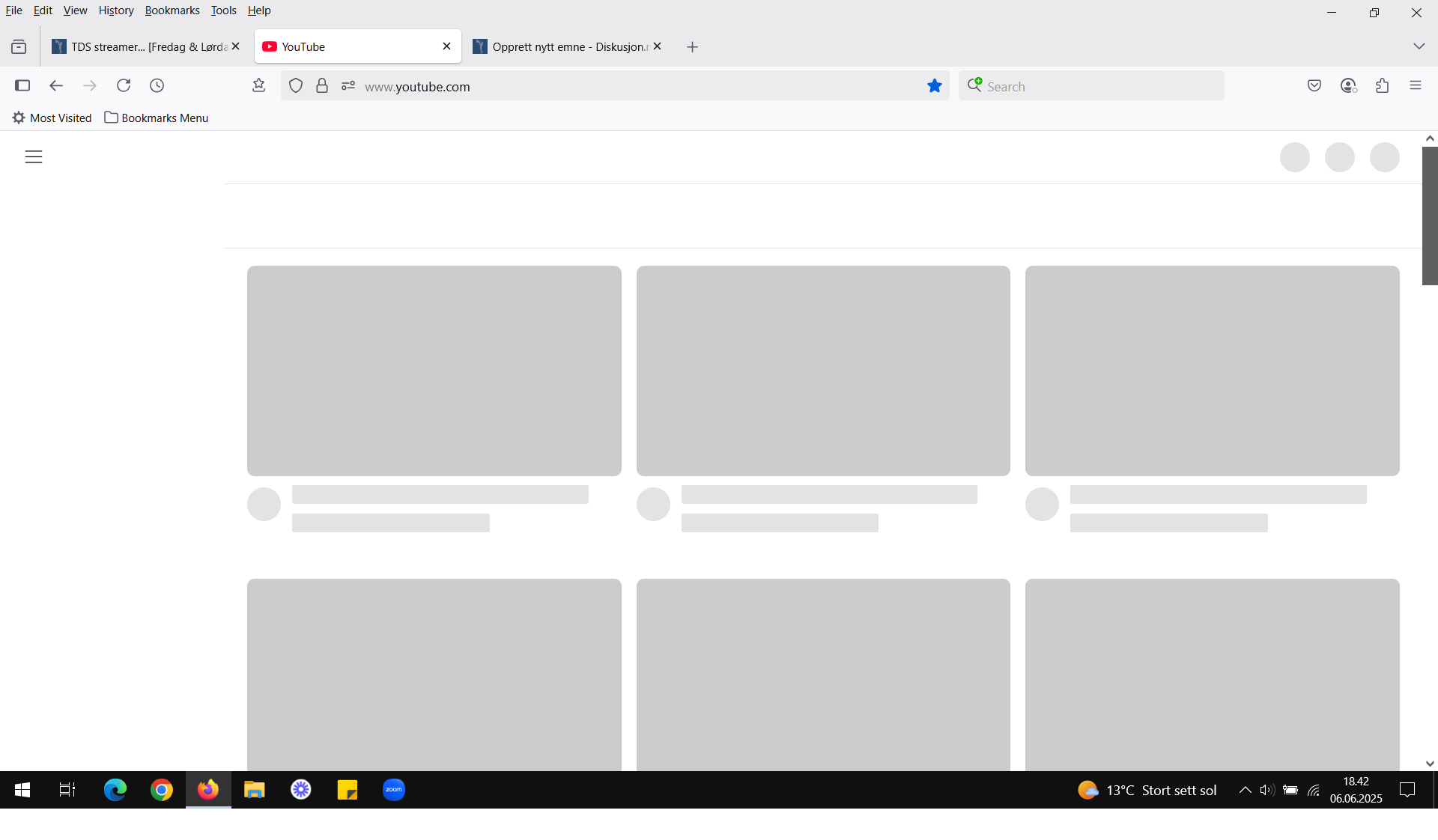Open a new tab with plus button
The image size is (1438, 840).
point(692,46)
